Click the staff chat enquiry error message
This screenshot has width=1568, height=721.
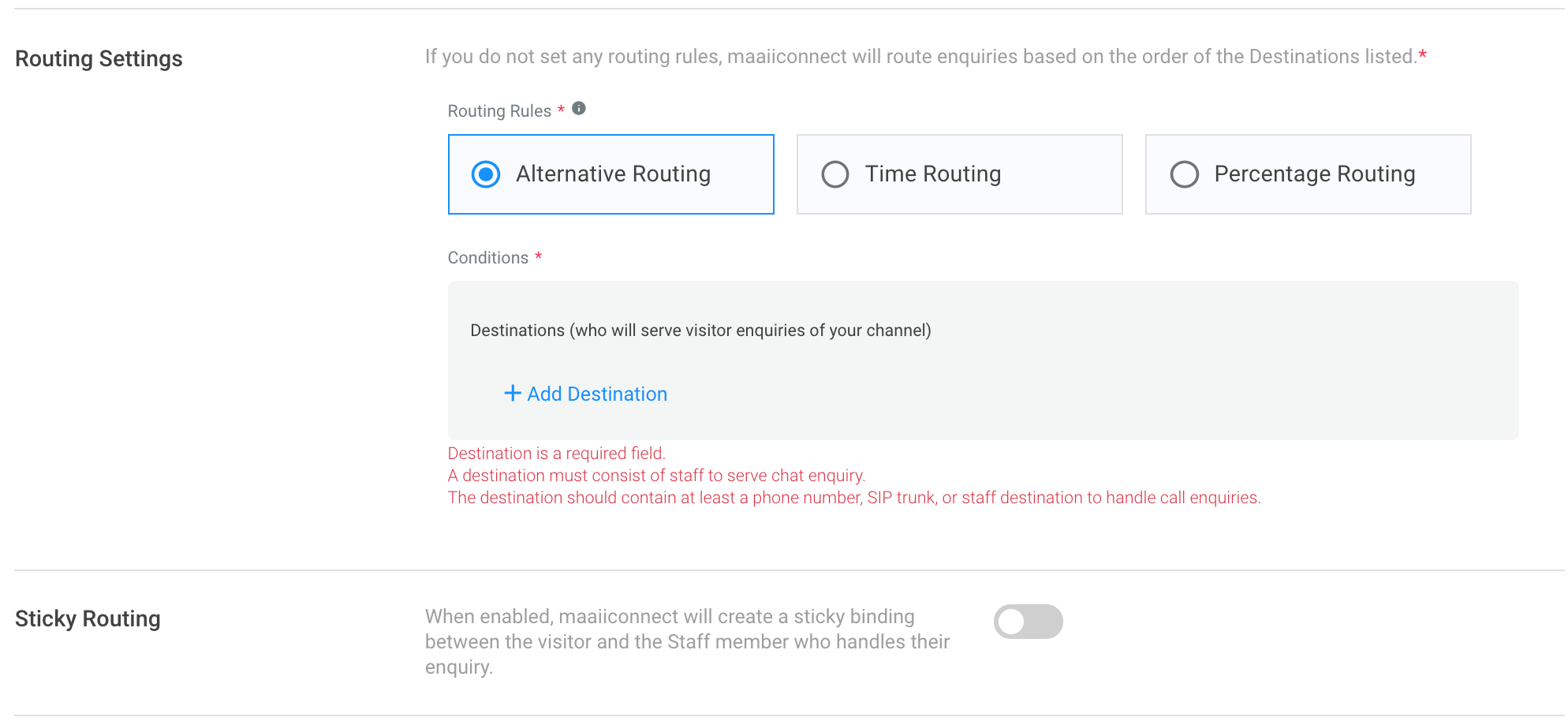click(x=657, y=476)
